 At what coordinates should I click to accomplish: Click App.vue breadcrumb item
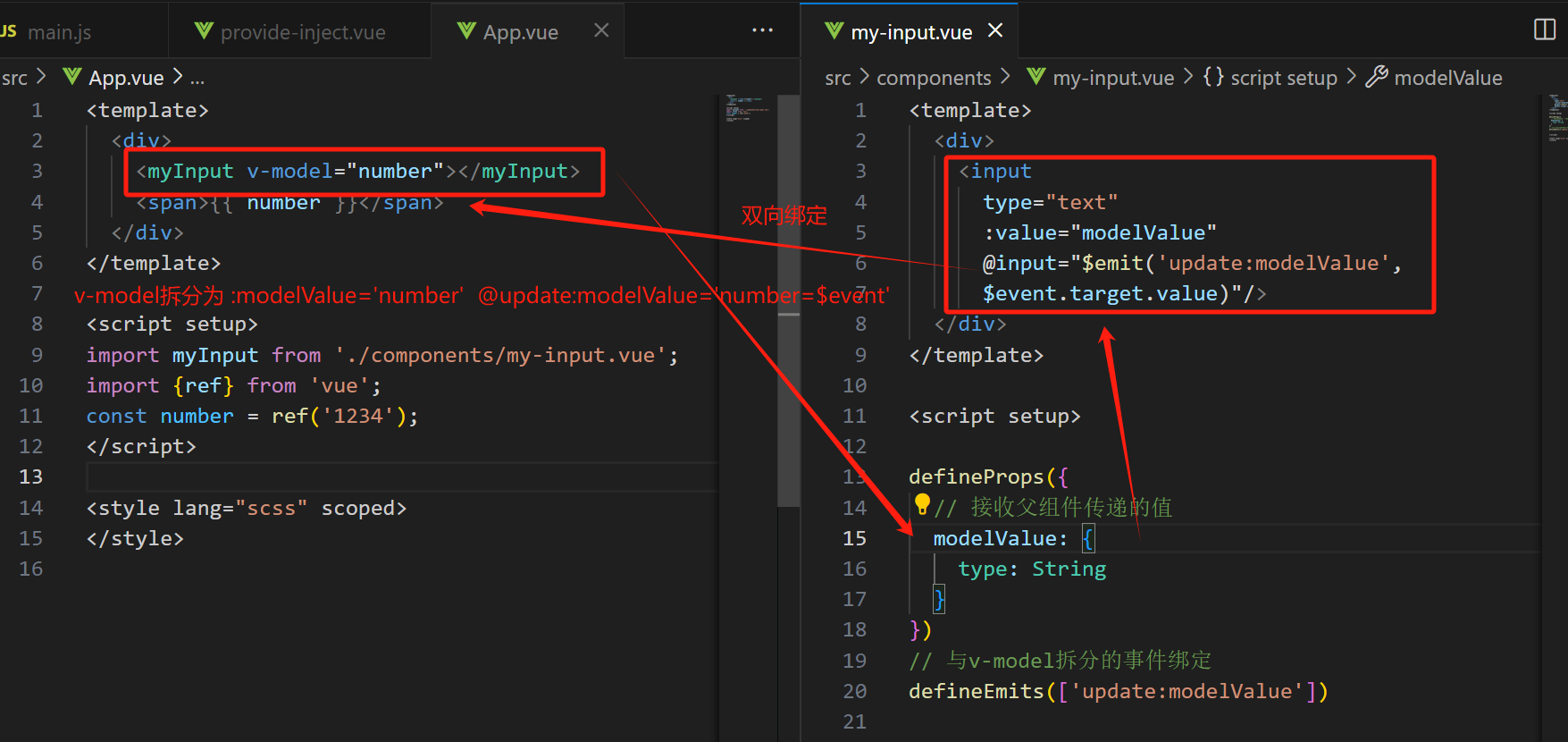pos(126,78)
